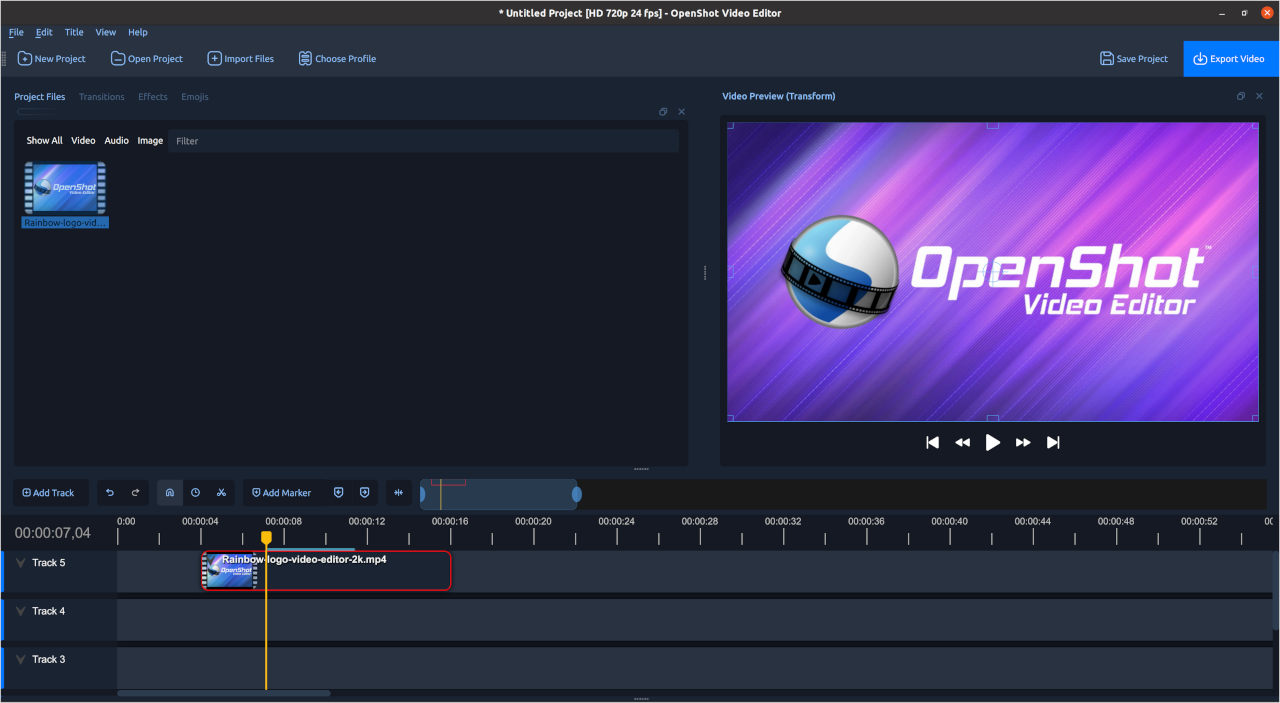The image size is (1280, 703).
Task: Select the Razor tool in the timeline toolbar
Action: 221,492
